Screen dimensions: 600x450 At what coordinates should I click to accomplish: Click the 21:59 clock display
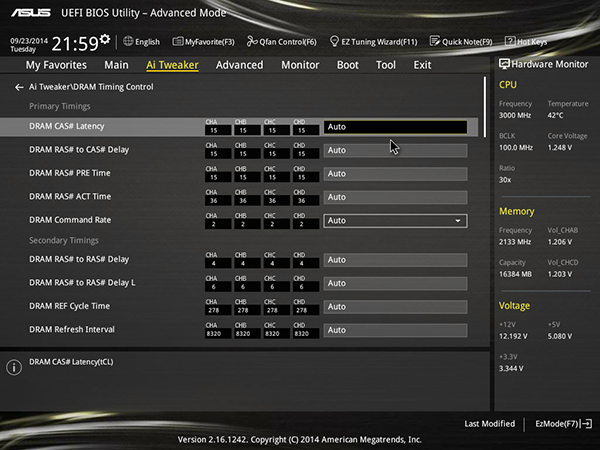[75, 44]
